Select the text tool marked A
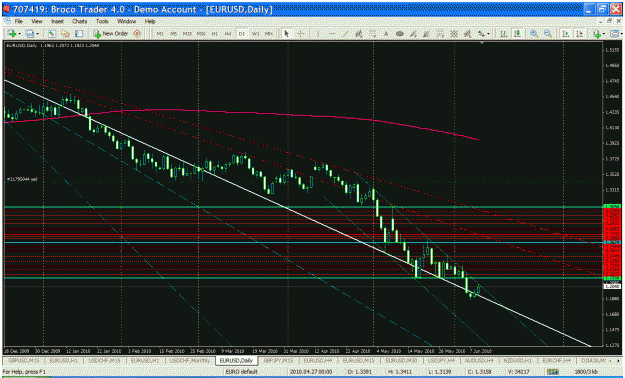Viewport: 625px width, 378px height. (x=386, y=34)
